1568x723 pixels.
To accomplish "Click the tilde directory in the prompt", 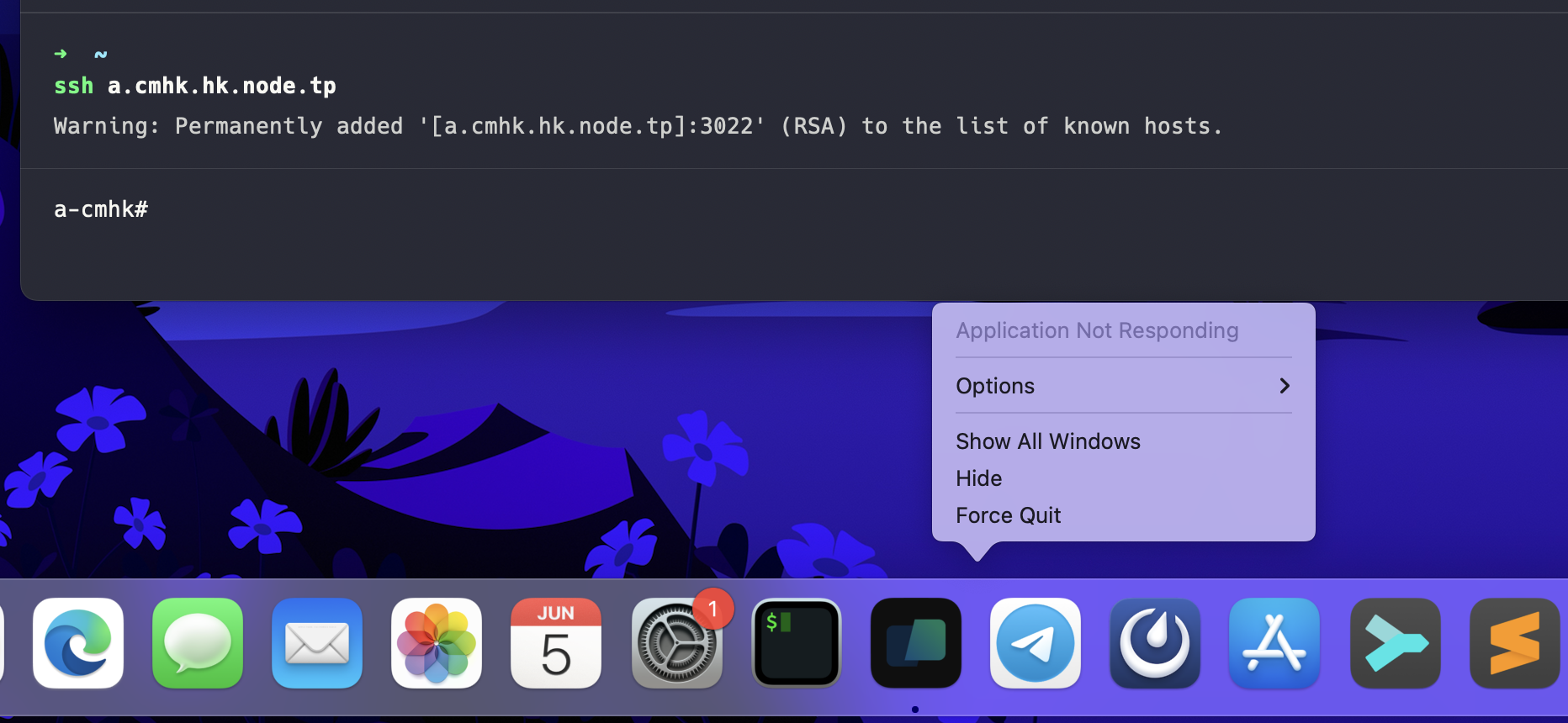I will coord(101,54).
